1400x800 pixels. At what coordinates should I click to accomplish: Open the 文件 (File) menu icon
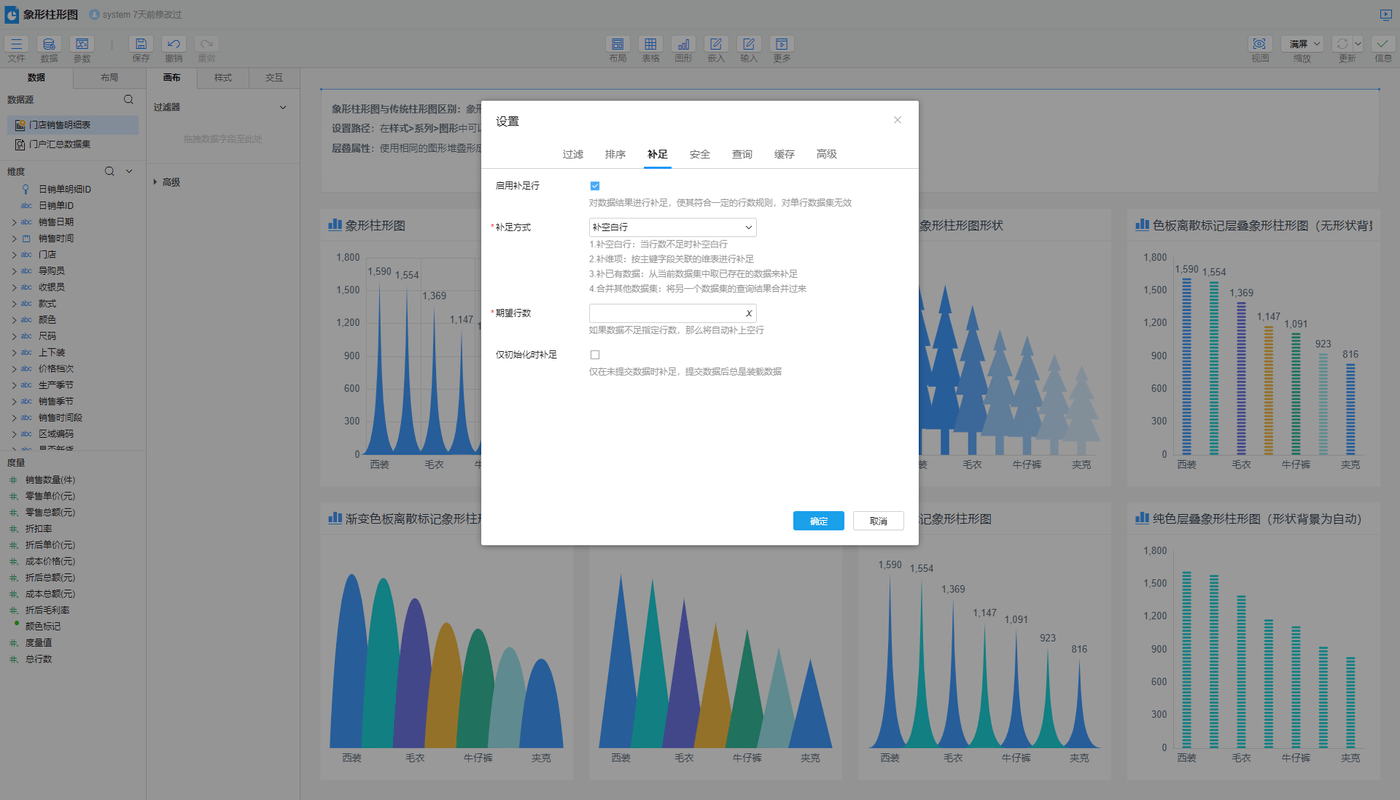pos(16,44)
